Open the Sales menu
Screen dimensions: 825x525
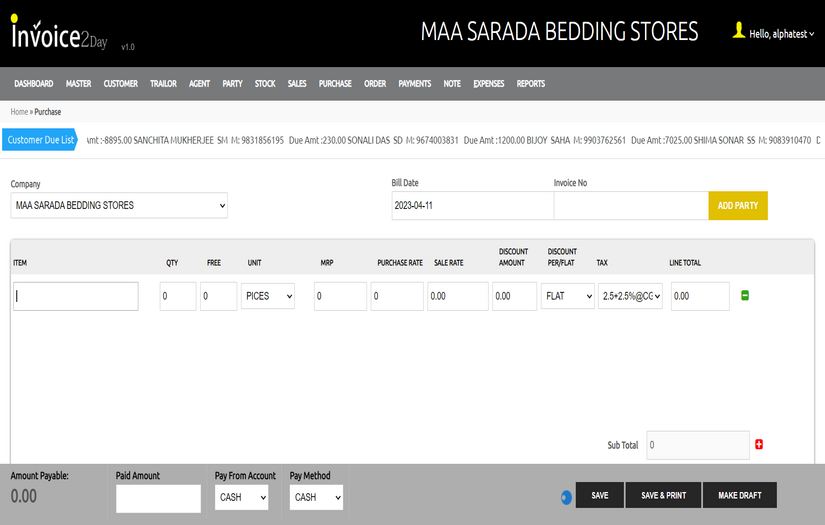pos(297,84)
